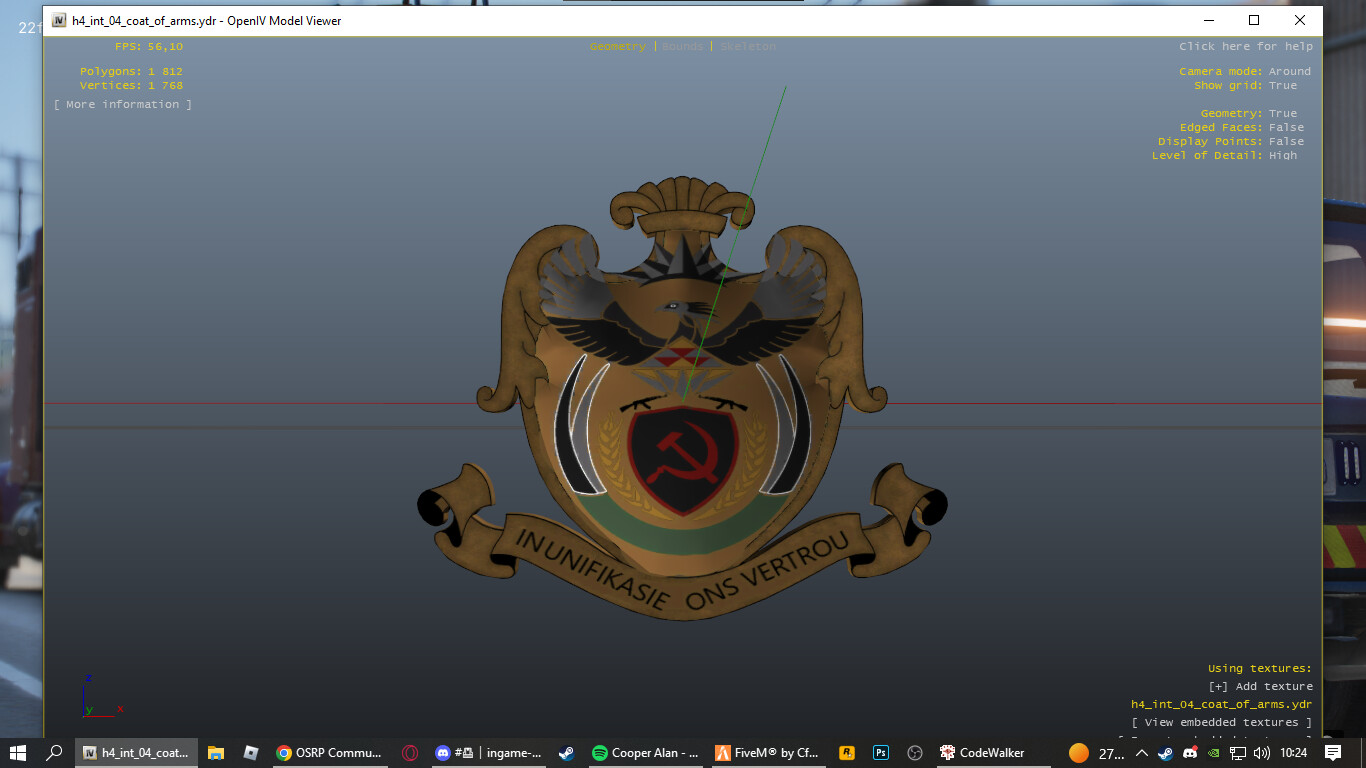Show hidden system tray icons
1366x768 pixels.
[1142, 752]
